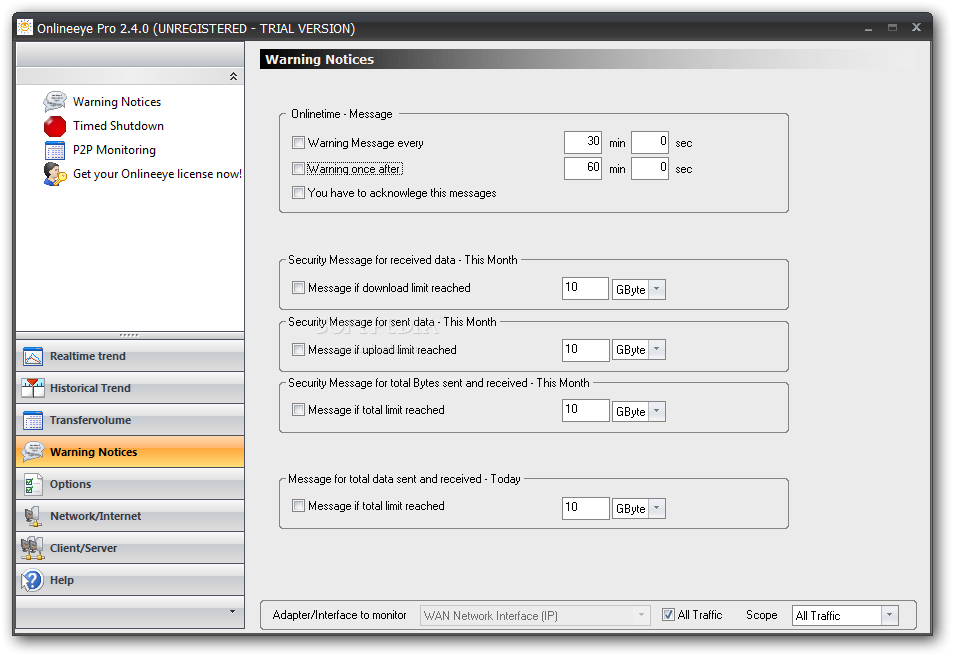Open monthly total limit GByte dropdown

coord(656,412)
